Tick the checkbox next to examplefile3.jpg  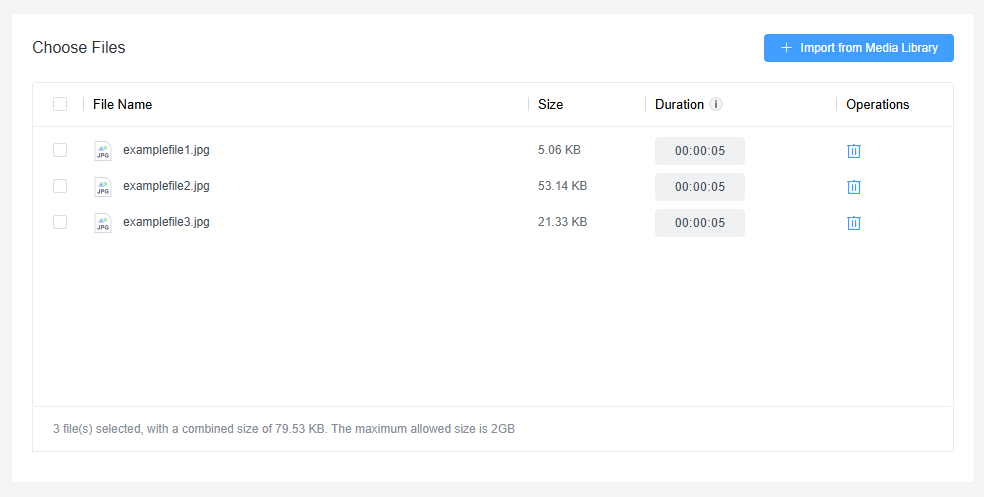60,222
